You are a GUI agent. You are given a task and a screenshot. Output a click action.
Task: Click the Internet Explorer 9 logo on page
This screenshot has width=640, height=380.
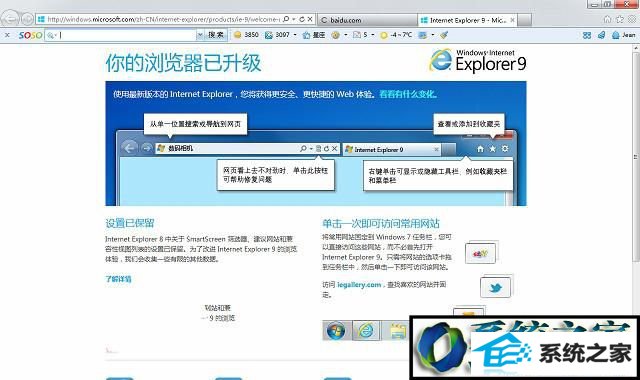pyautogui.click(x=478, y=60)
